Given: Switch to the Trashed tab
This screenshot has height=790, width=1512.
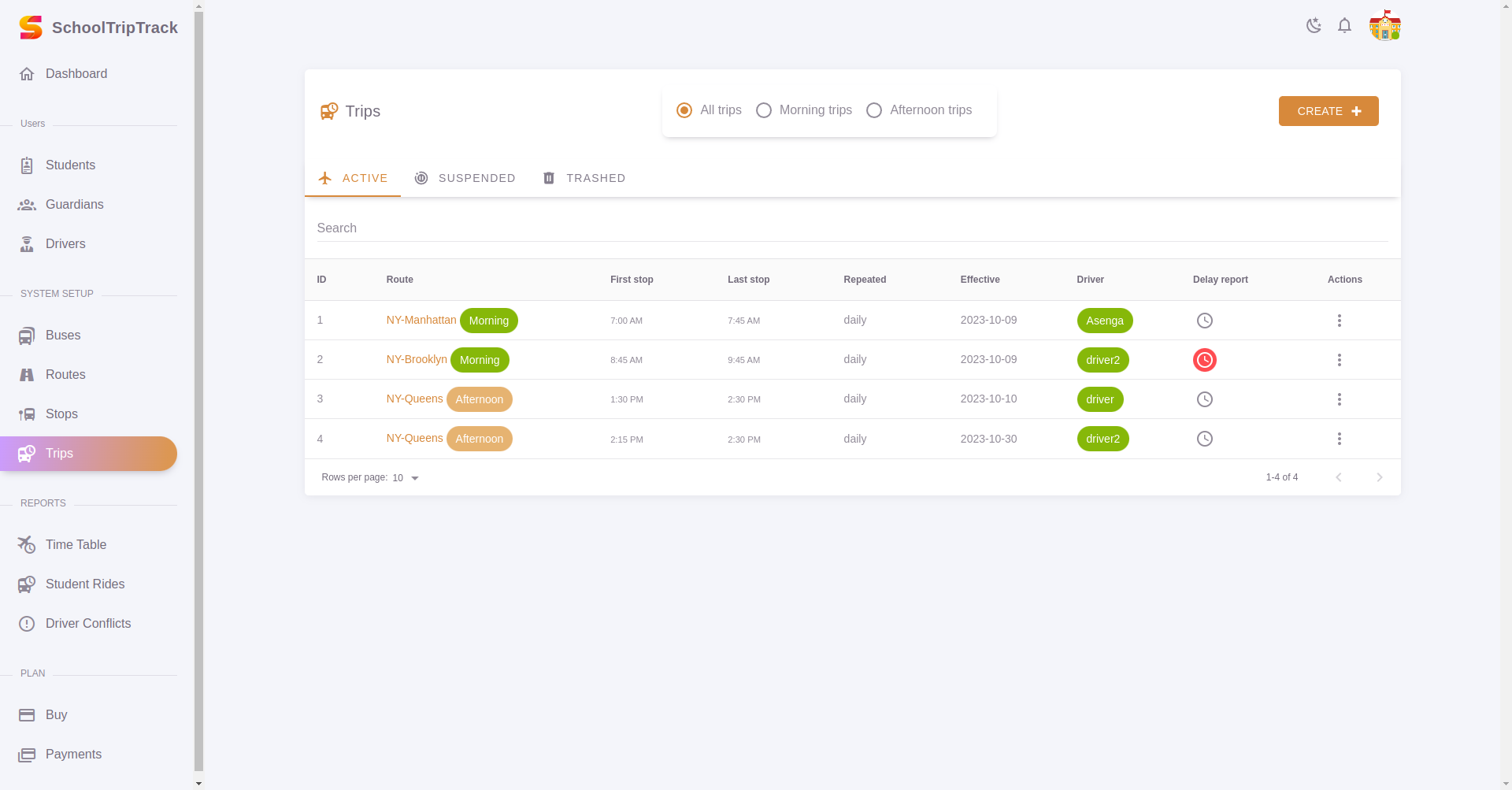Looking at the screenshot, I should click(584, 178).
